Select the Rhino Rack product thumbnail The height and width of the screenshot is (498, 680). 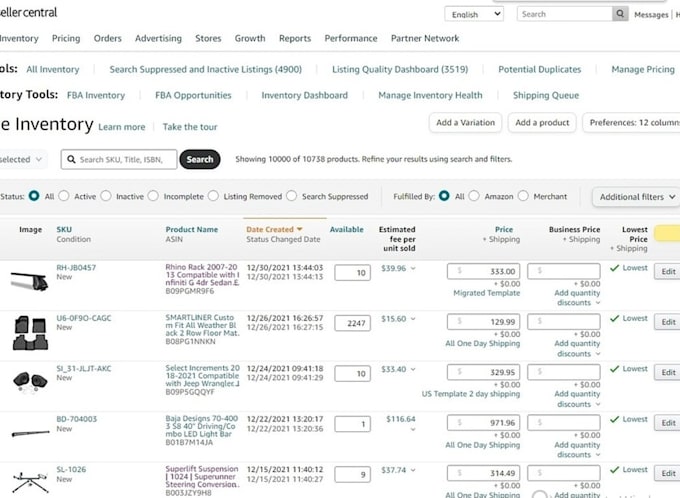tap(29, 281)
